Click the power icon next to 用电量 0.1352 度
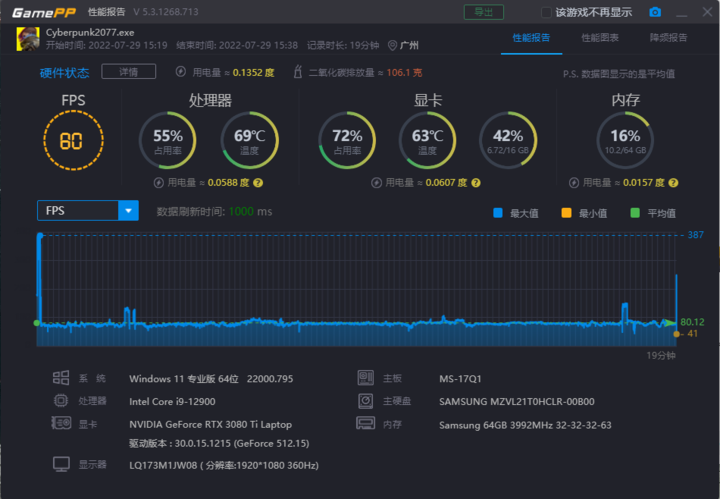The height and width of the screenshot is (499, 720). pyautogui.click(x=181, y=72)
